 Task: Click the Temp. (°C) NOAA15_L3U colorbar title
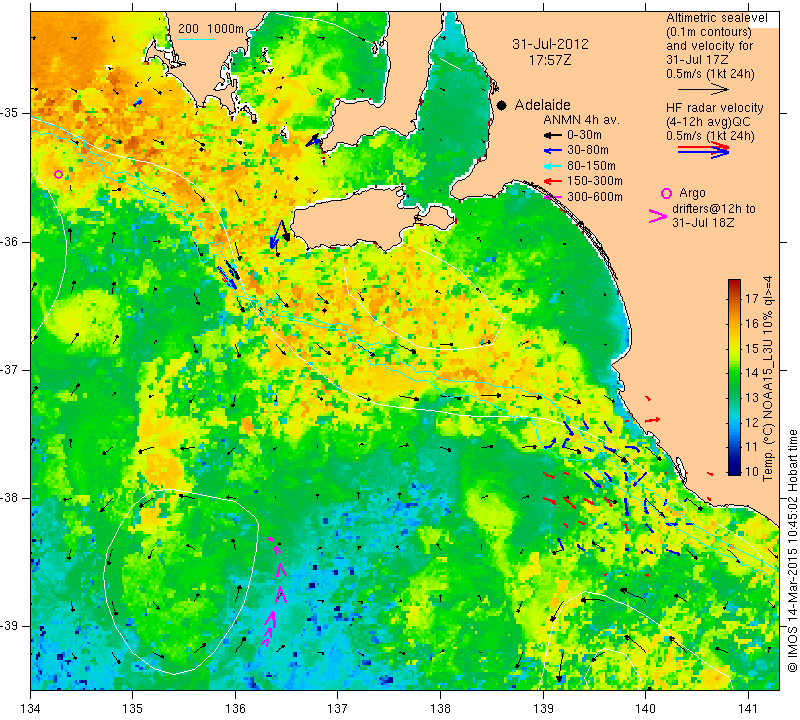pos(768,378)
